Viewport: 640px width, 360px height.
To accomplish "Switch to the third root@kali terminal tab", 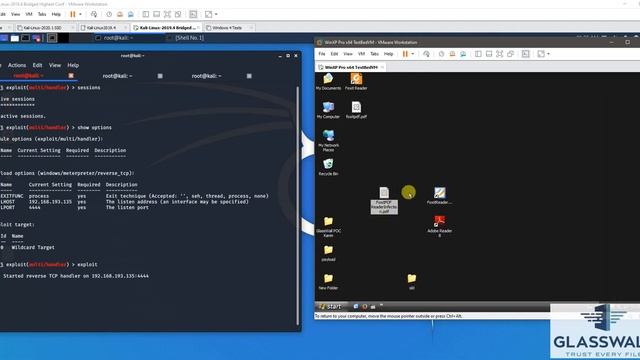I will (206, 76).
